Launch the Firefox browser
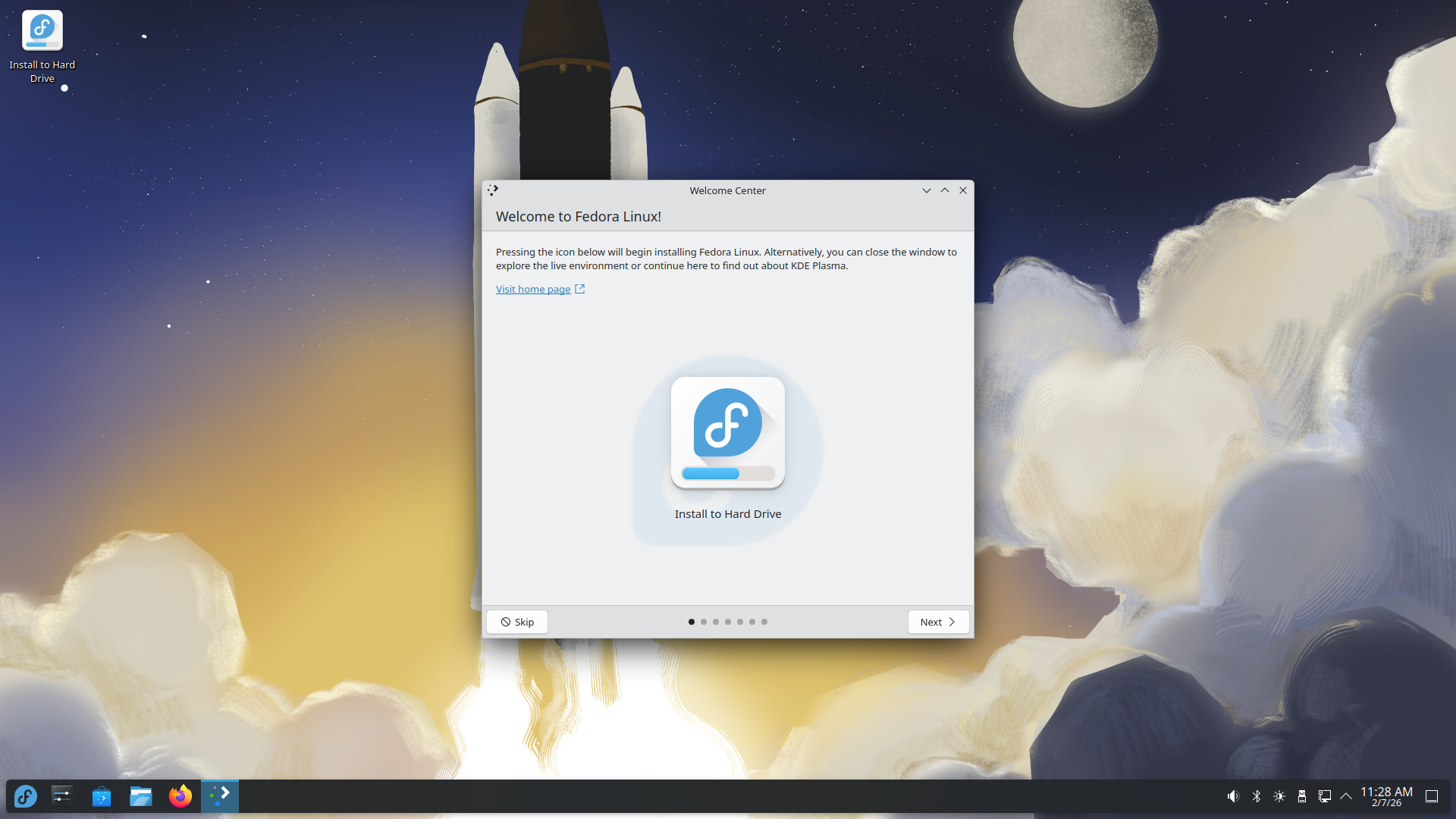Viewport: 1456px width, 819px height. click(x=180, y=796)
